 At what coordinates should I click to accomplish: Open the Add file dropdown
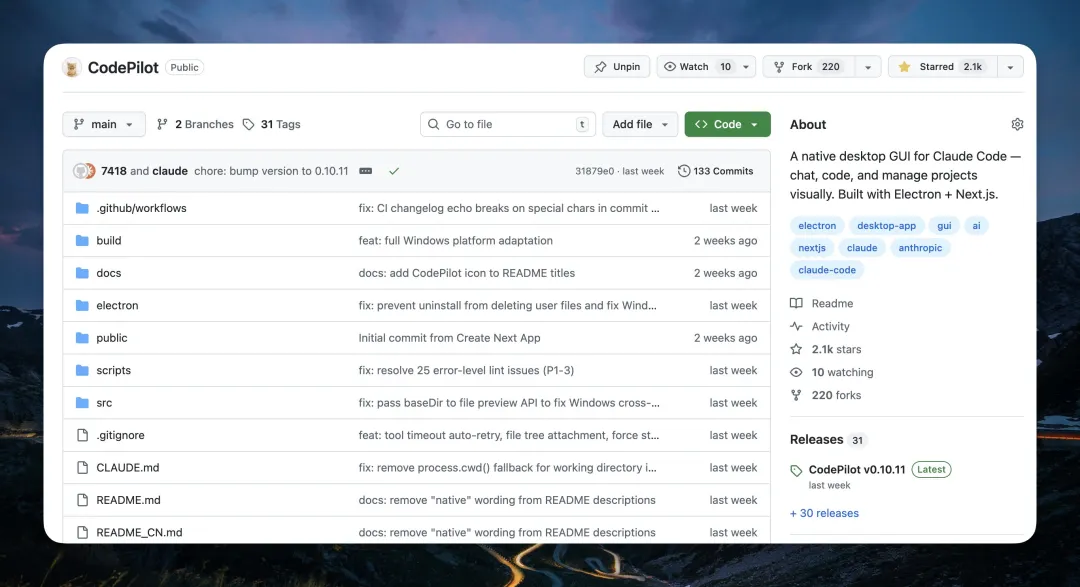pos(640,124)
